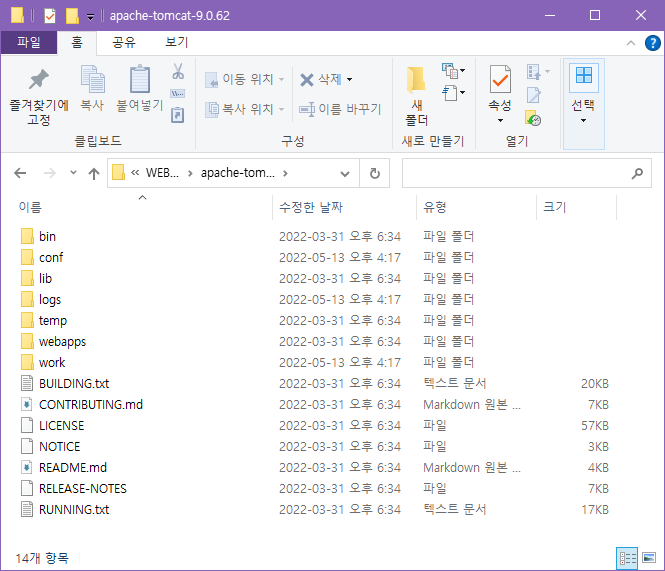This screenshot has height=571, width=665.
Task: Click the folder icon in the address bar
Action: point(118,173)
